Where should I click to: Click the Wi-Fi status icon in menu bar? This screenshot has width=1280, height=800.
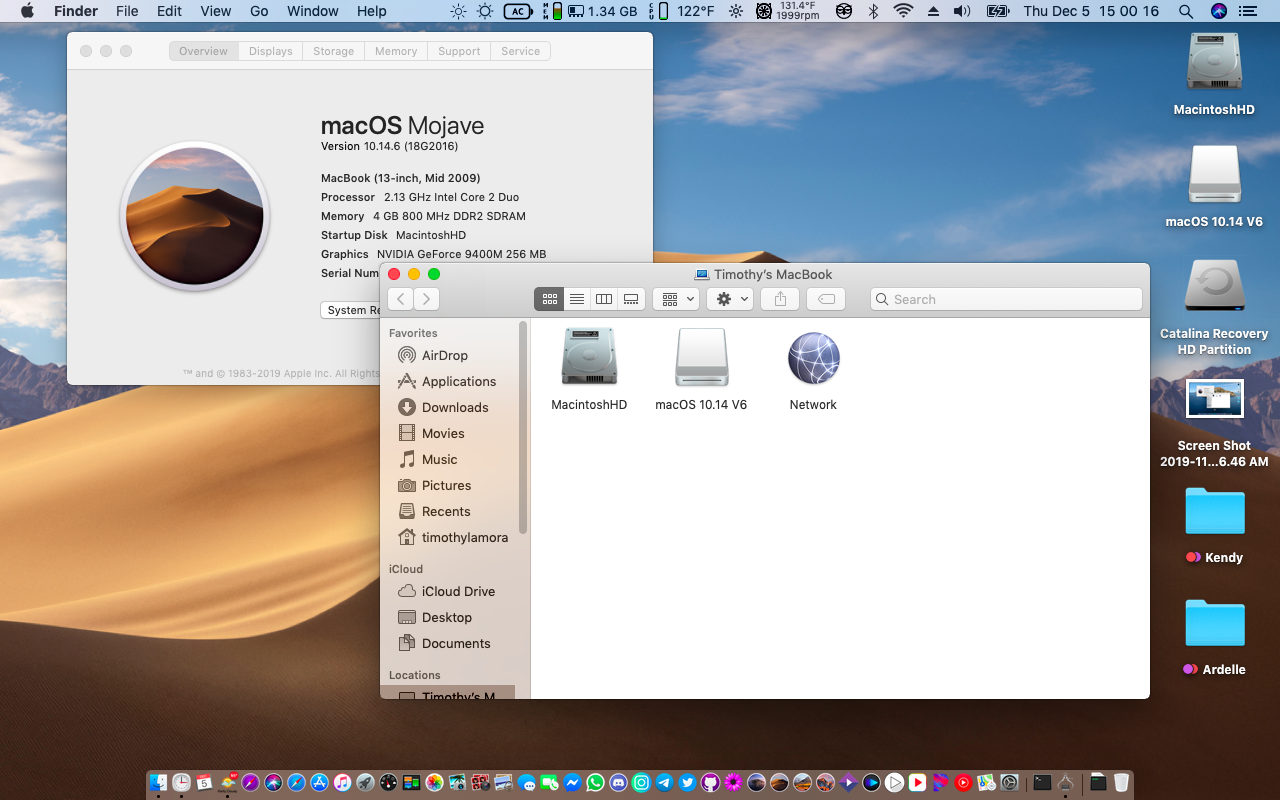(x=903, y=11)
